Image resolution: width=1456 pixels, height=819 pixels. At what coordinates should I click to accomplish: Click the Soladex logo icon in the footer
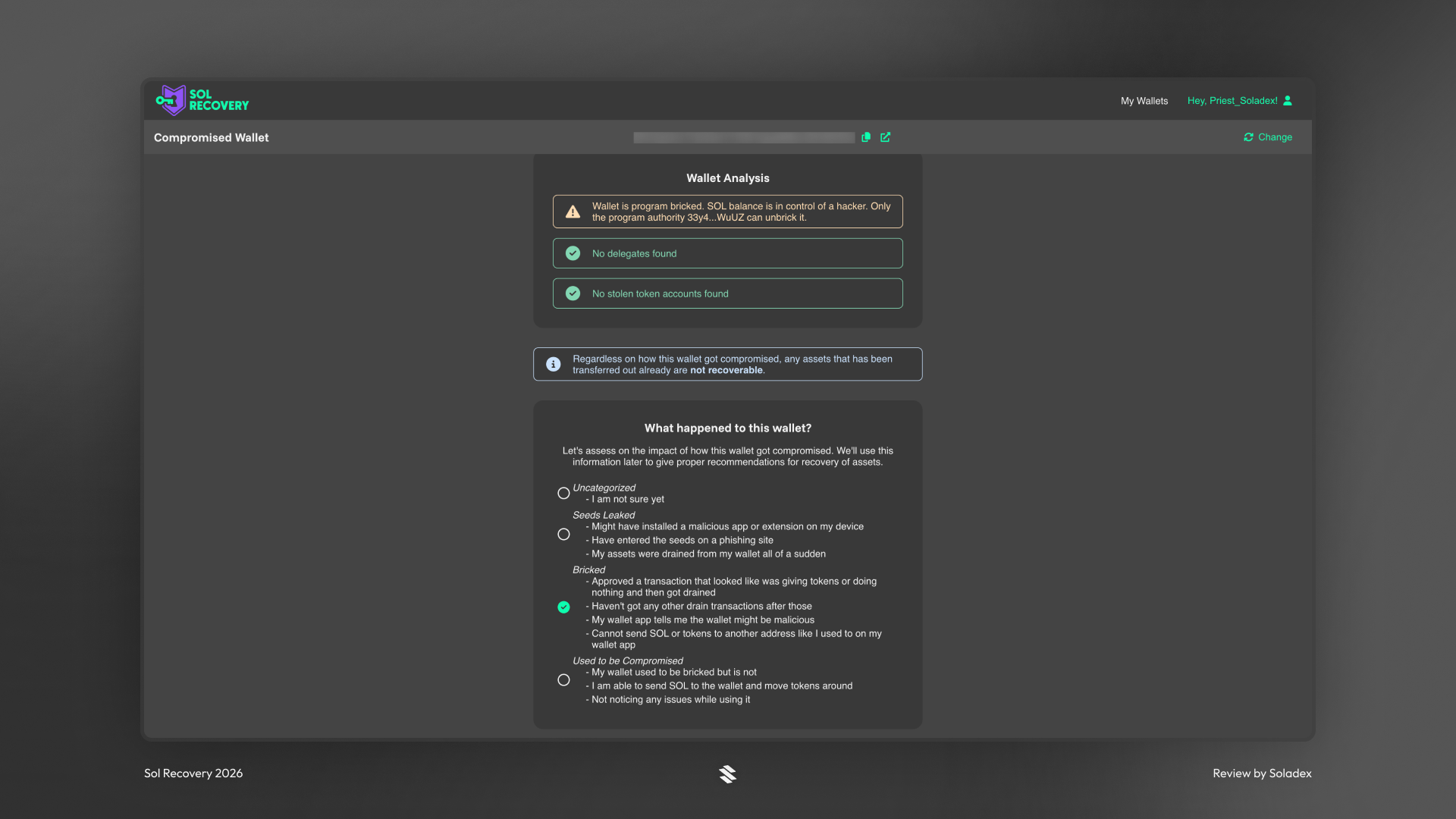coord(727,773)
